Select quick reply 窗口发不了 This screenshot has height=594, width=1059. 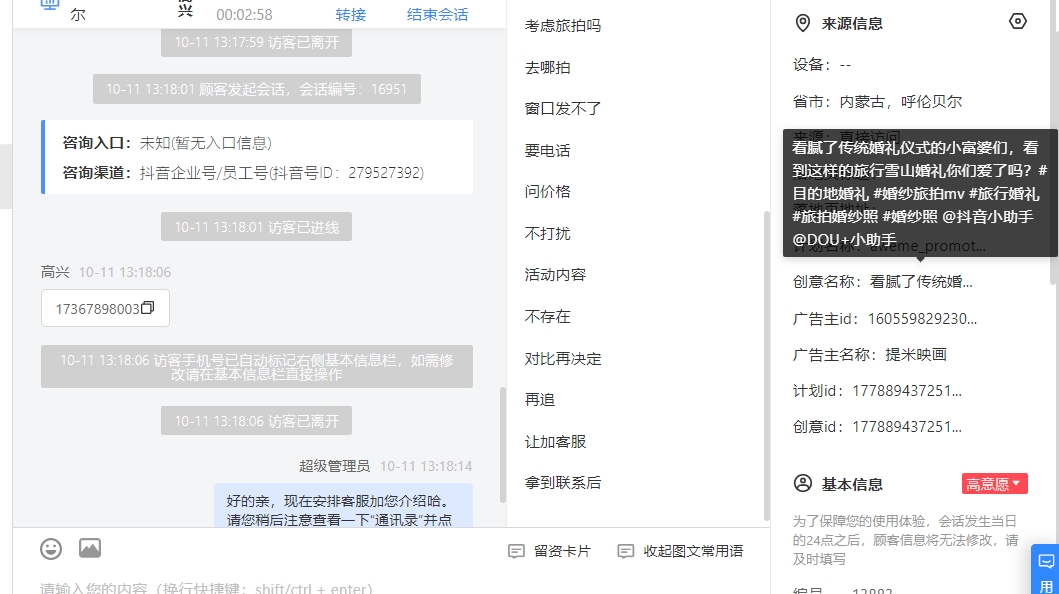(x=563, y=109)
